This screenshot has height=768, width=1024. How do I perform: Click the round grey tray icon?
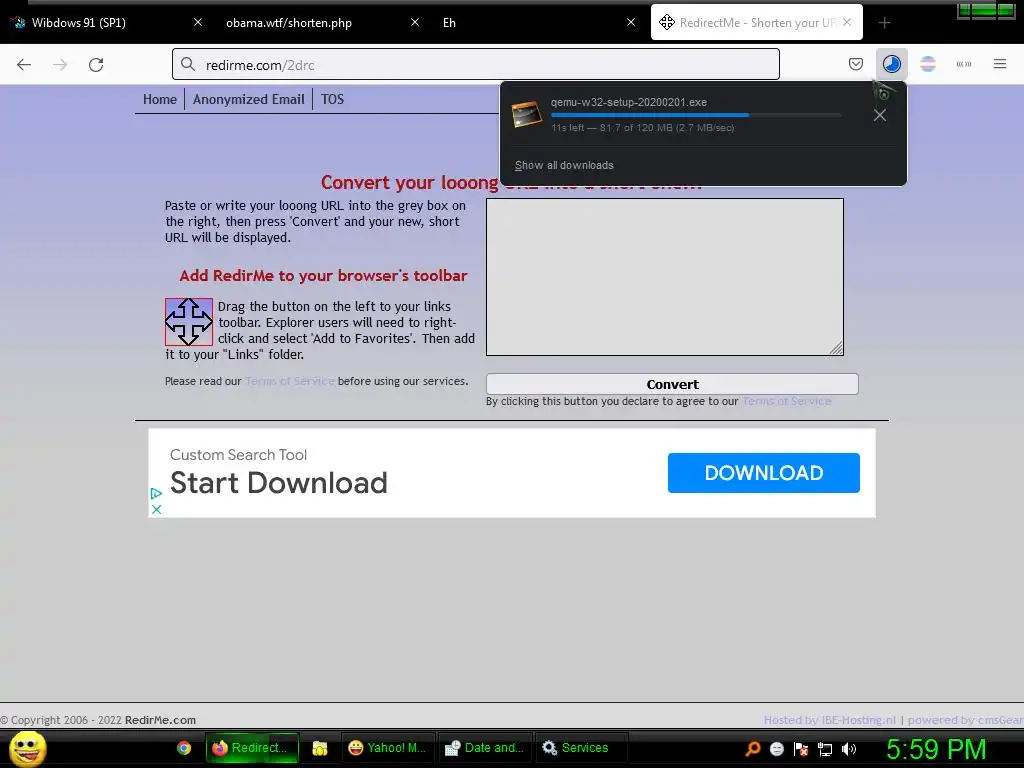(x=776, y=749)
